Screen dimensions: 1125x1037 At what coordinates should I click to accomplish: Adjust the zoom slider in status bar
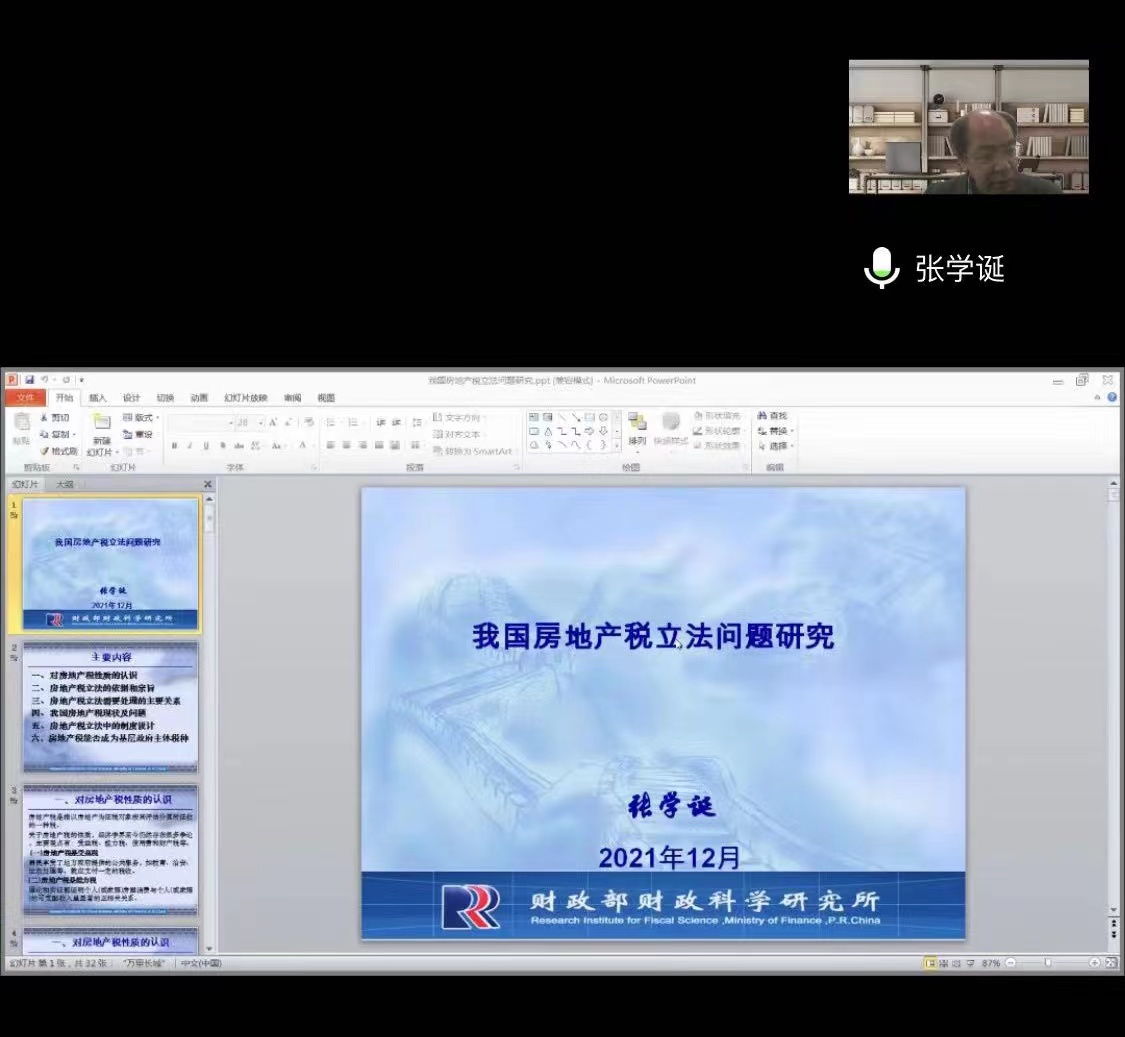pyautogui.click(x=1047, y=962)
